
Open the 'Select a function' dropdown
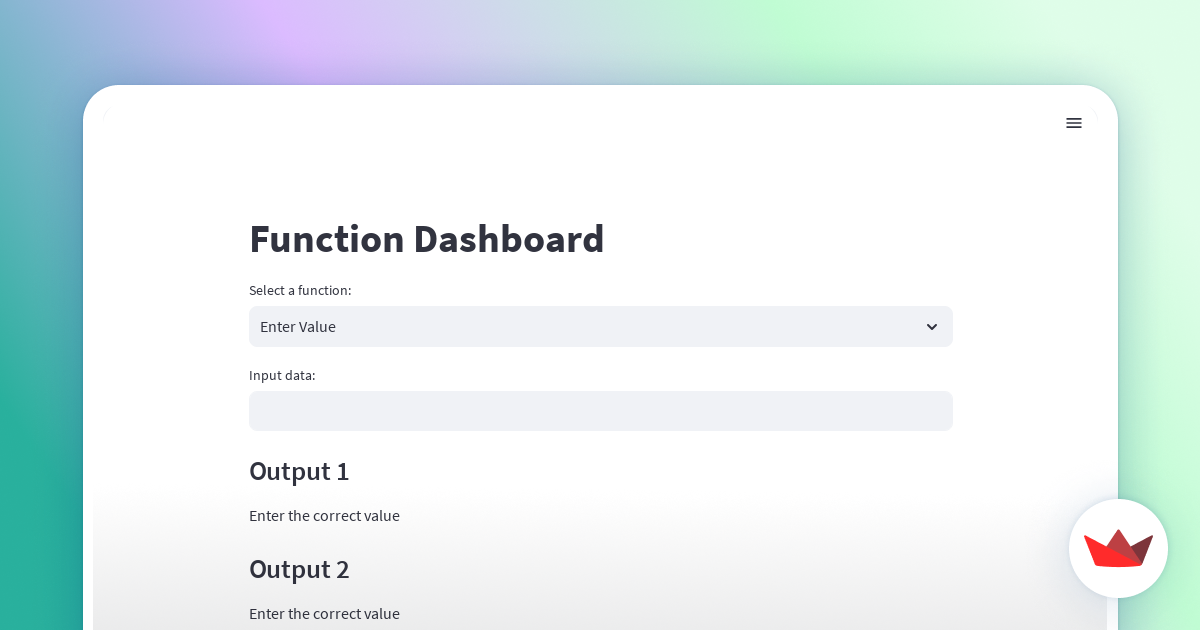tap(600, 327)
